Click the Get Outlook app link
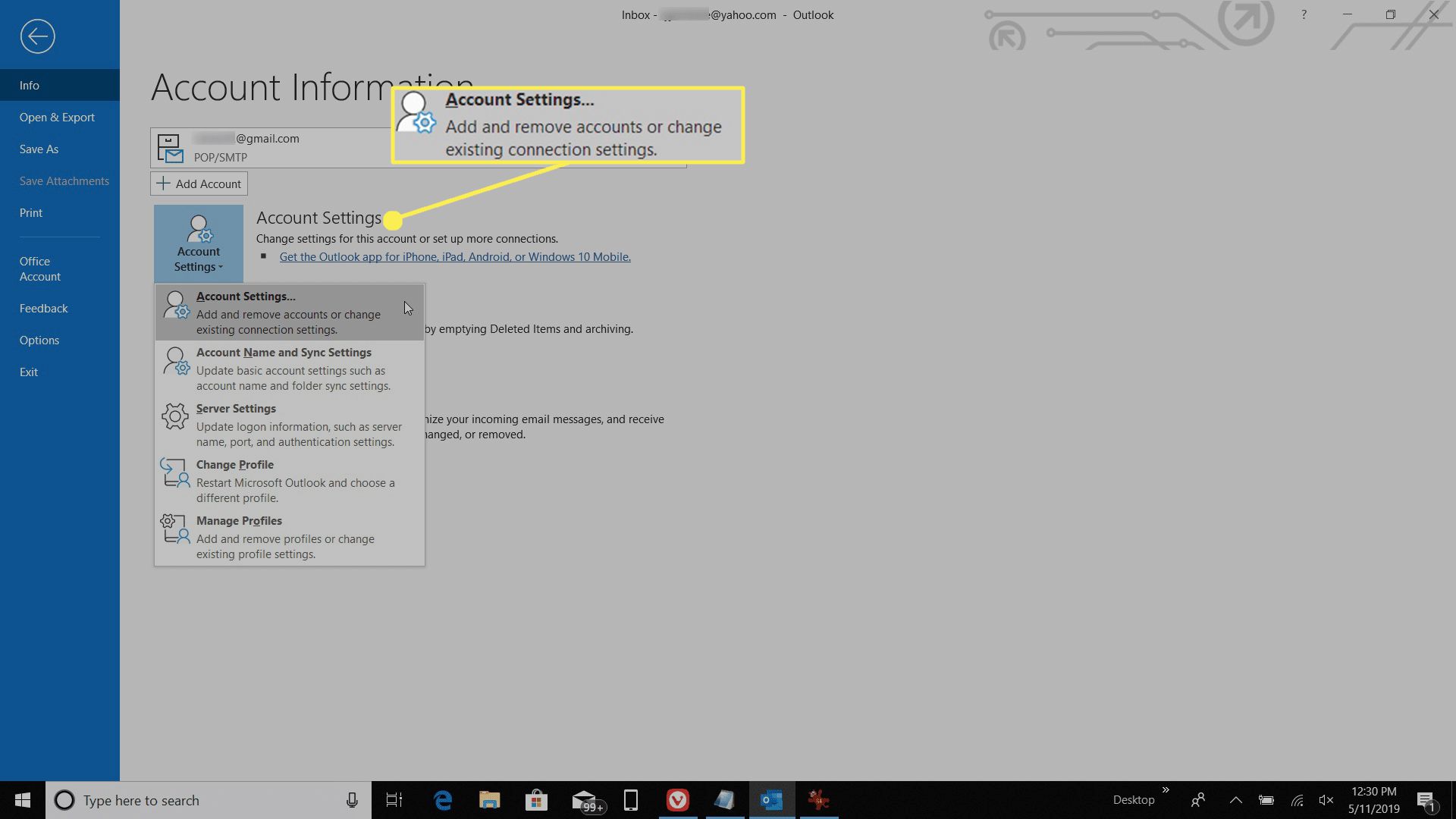 point(455,256)
